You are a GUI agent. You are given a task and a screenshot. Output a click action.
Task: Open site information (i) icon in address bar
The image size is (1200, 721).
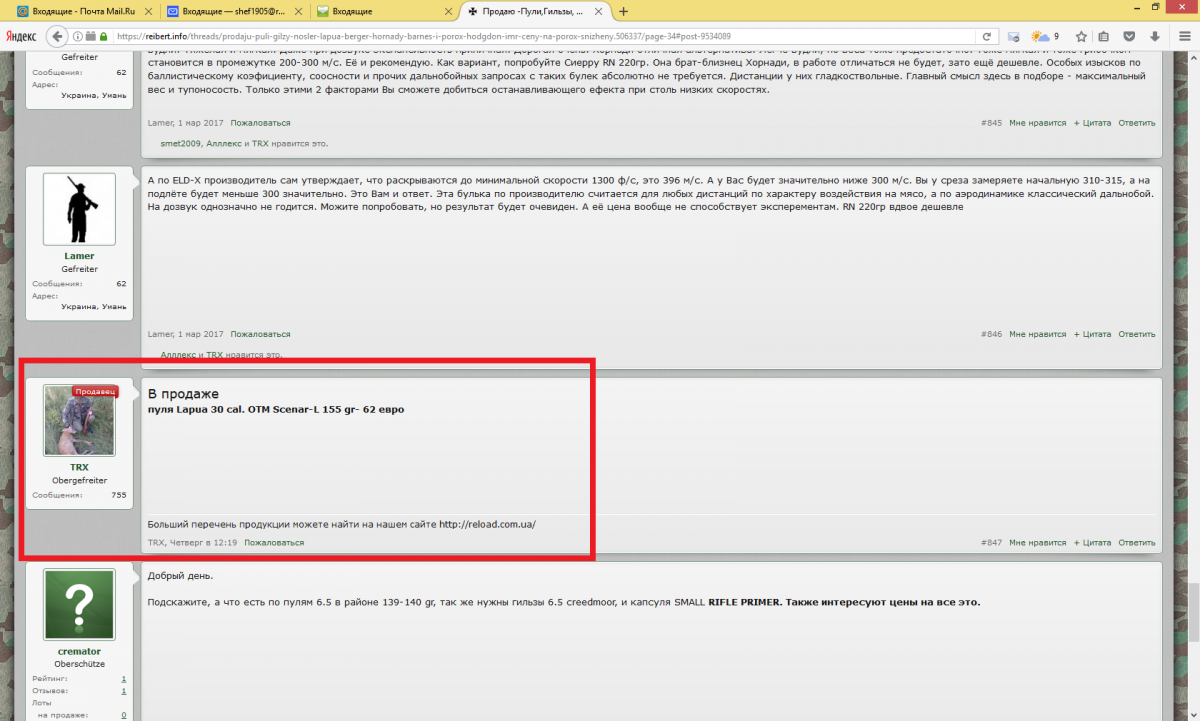pyautogui.click(x=76, y=36)
